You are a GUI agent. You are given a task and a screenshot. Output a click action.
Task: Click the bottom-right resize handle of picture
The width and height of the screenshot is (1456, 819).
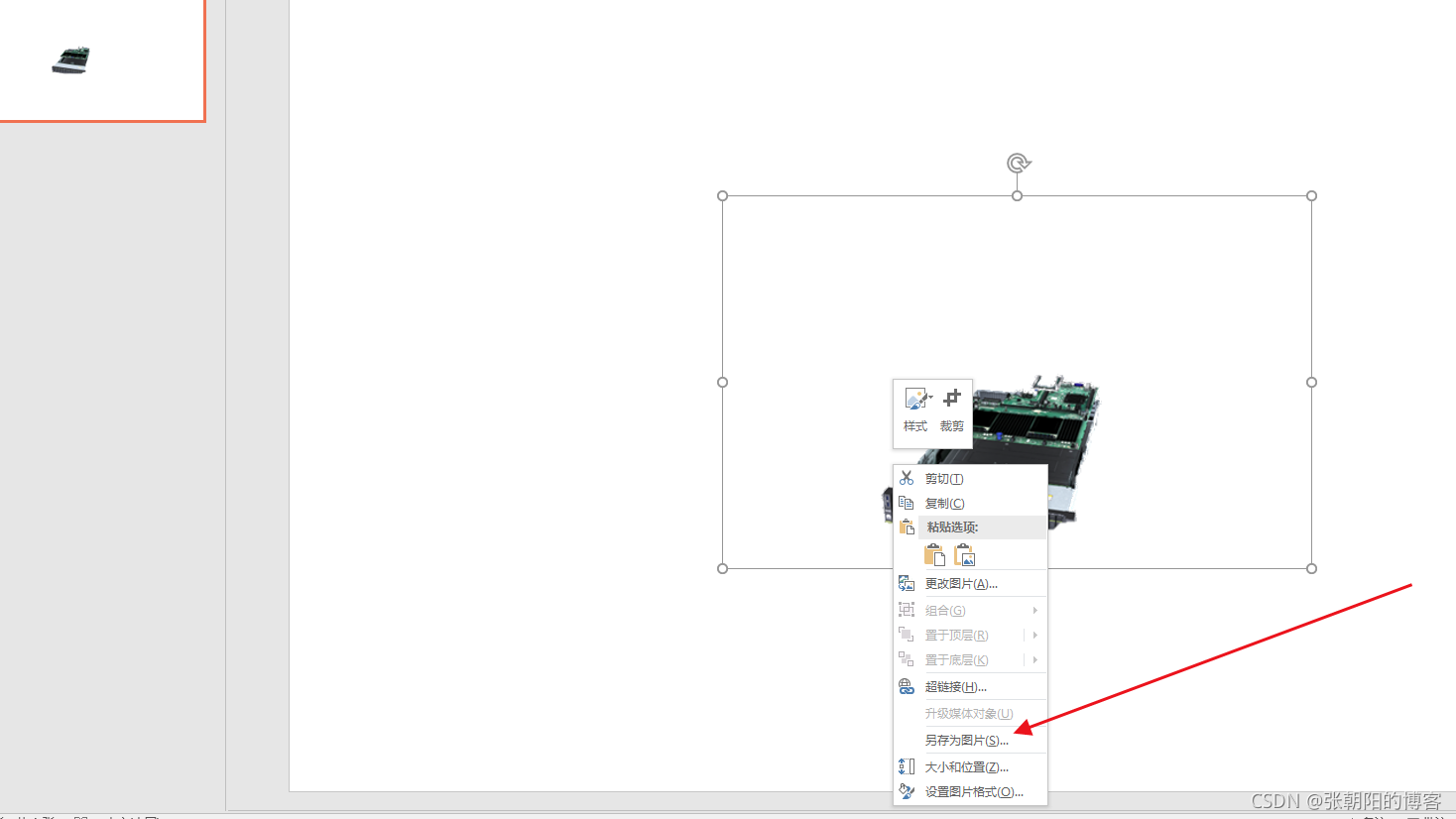click(1312, 569)
